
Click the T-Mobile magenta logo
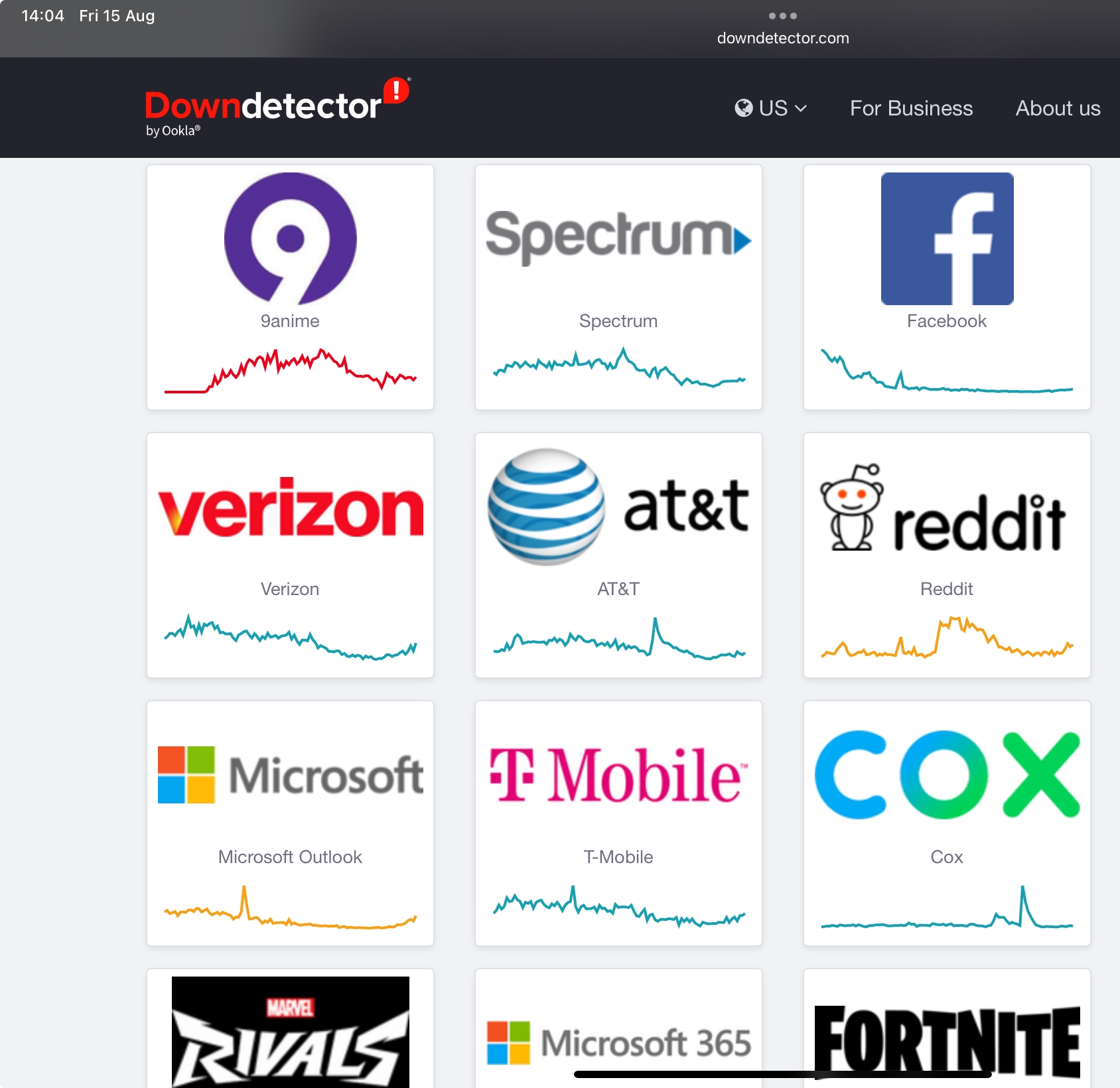tap(618, 774)
